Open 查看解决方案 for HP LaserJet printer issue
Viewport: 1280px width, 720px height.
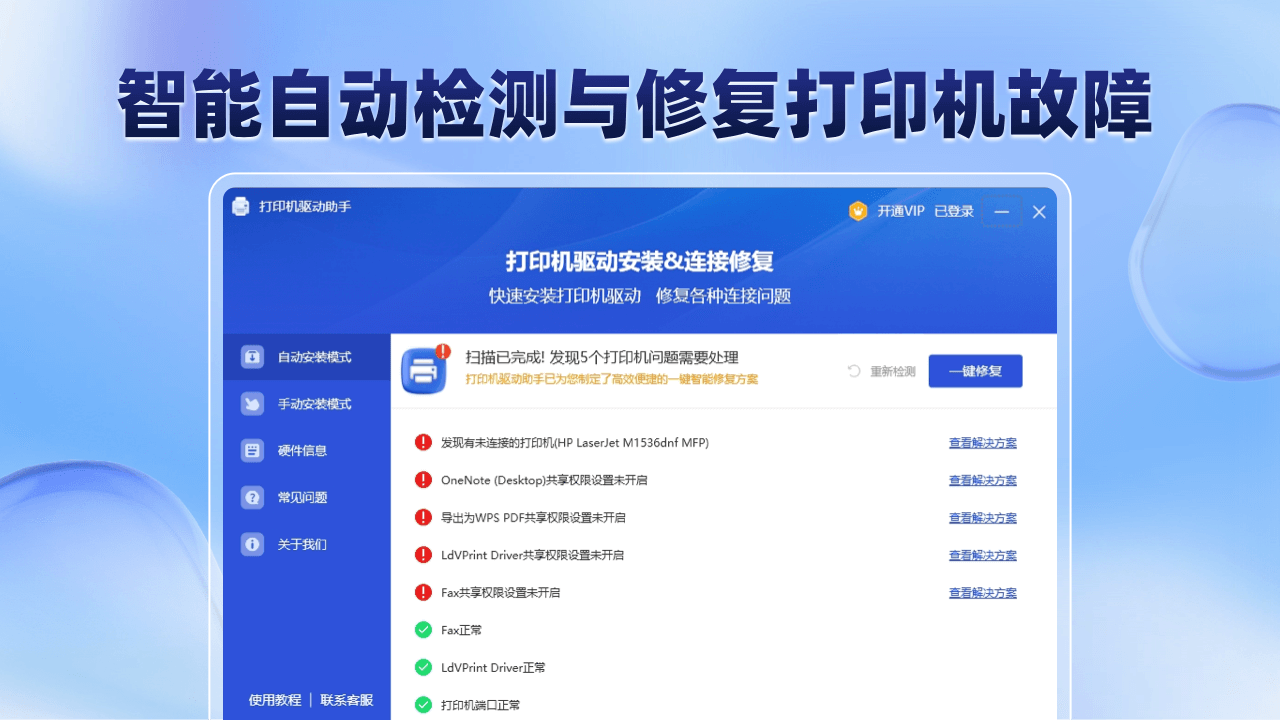[982, 442]
